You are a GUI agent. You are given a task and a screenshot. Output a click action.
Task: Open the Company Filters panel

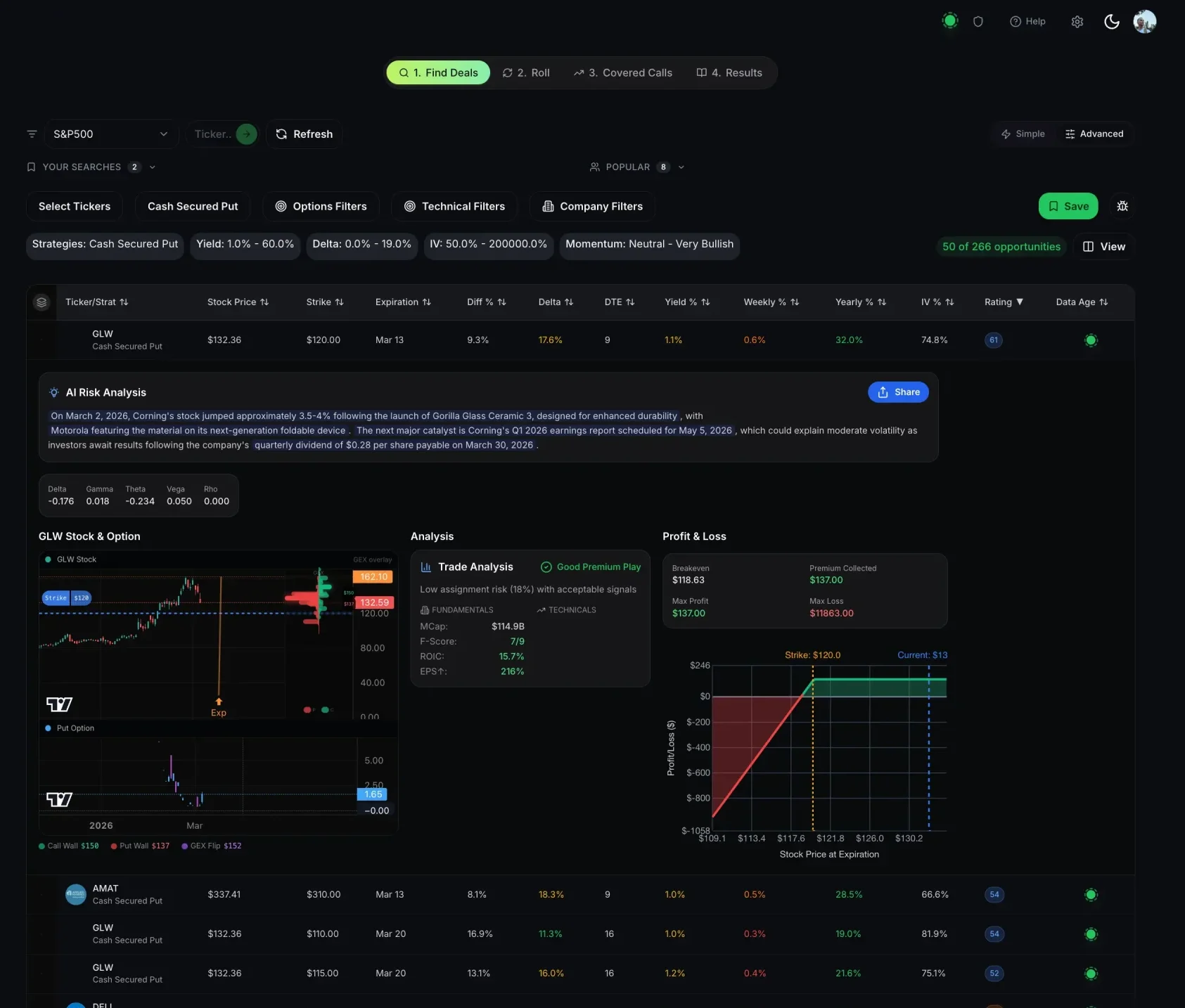(592, 206)
